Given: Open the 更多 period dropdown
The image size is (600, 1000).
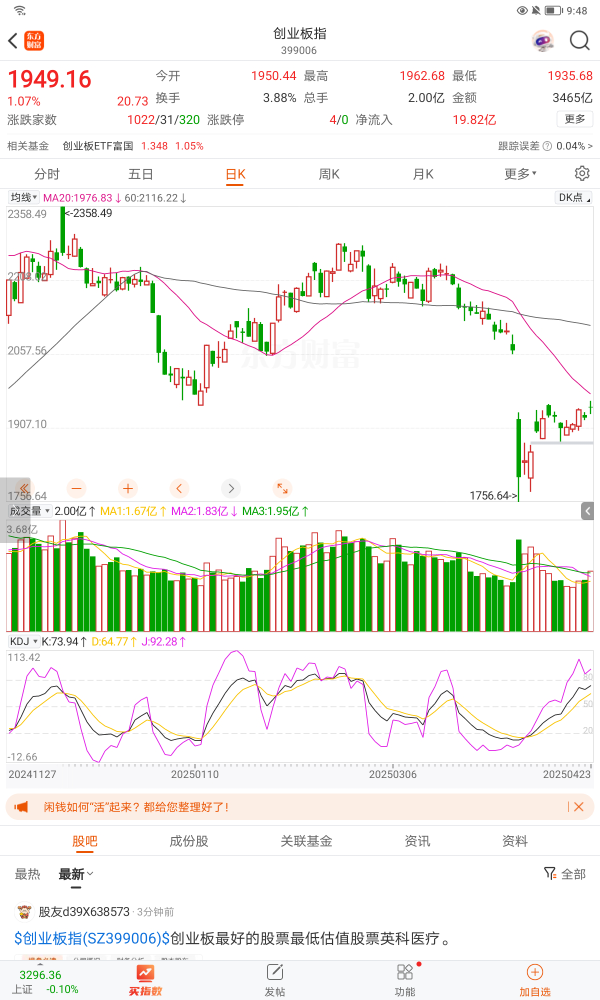Looking at the screenshot, I should click(521, 173).
